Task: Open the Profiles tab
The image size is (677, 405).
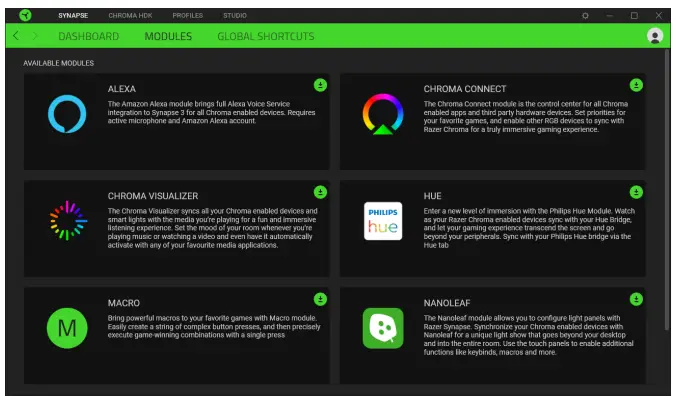Action: (187, 16)
